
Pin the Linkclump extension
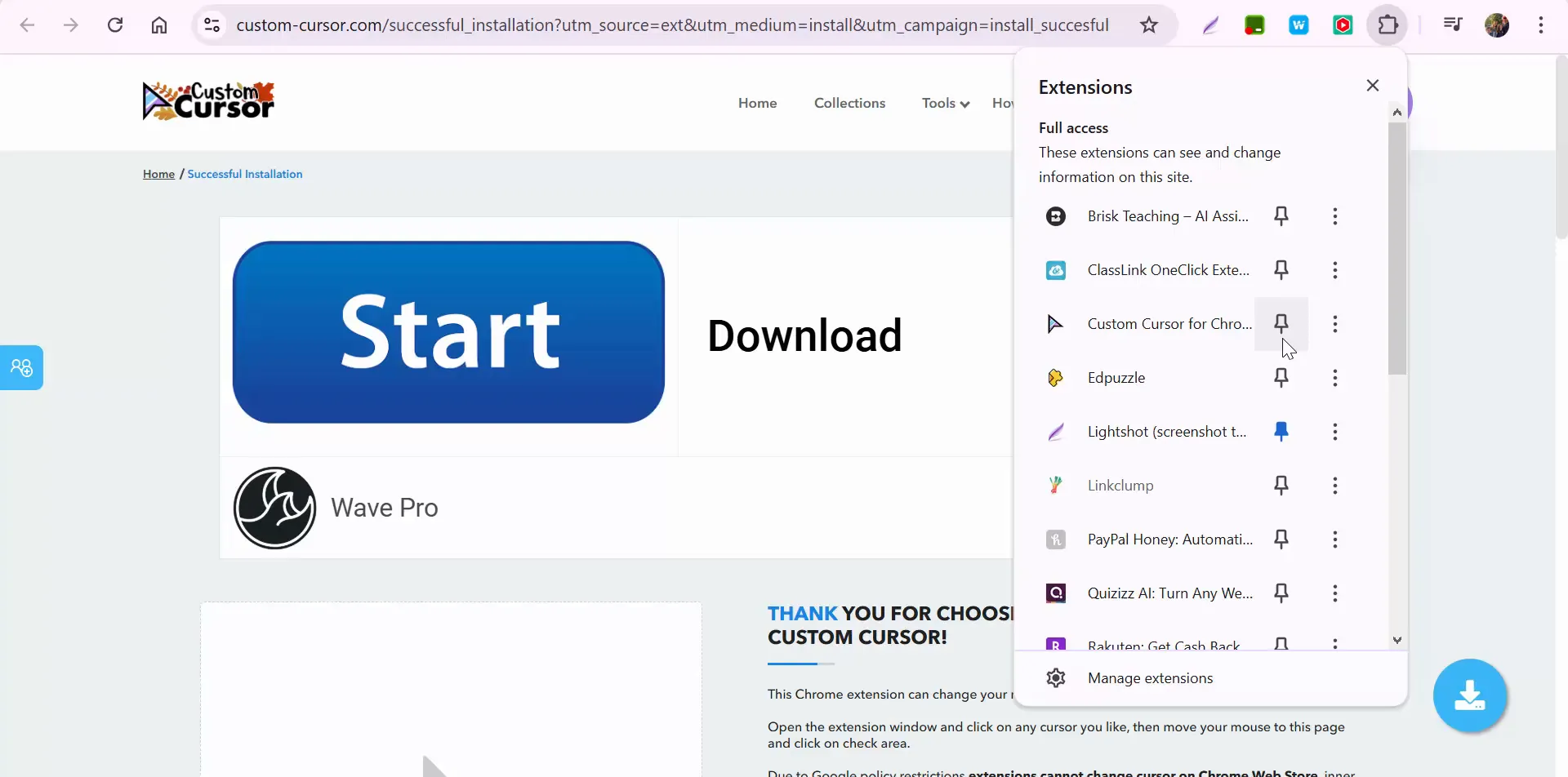click(x=1281, y=486)
